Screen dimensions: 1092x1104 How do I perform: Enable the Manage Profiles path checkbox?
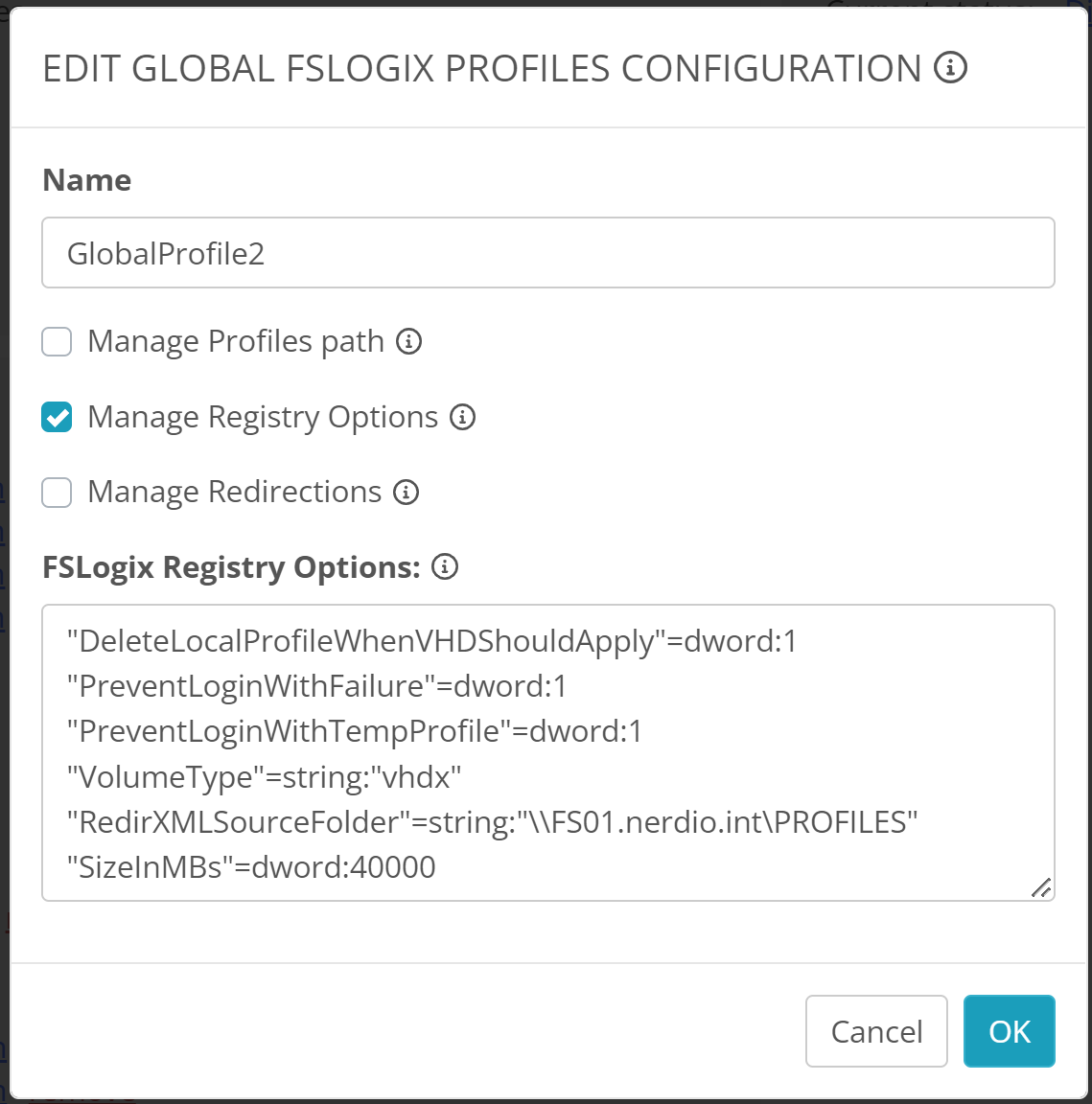pyautogui.click(x=57, y=342)
